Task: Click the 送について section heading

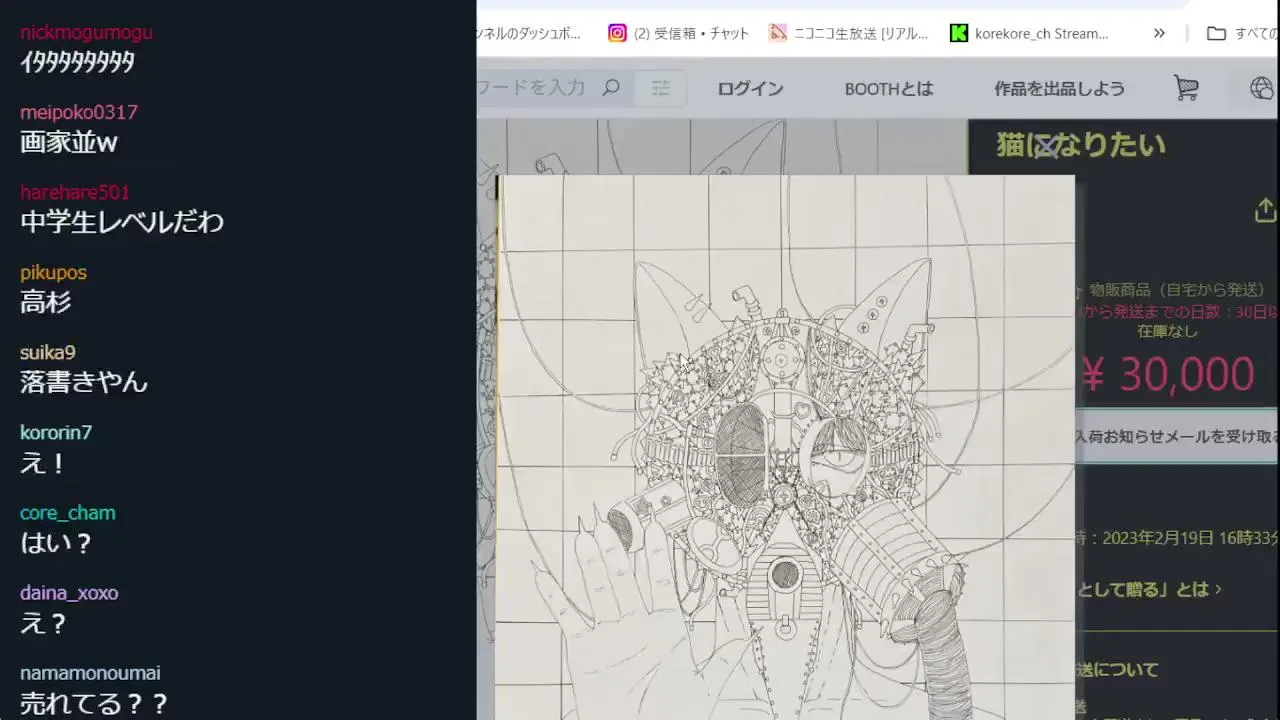Action: point(1118,669)
